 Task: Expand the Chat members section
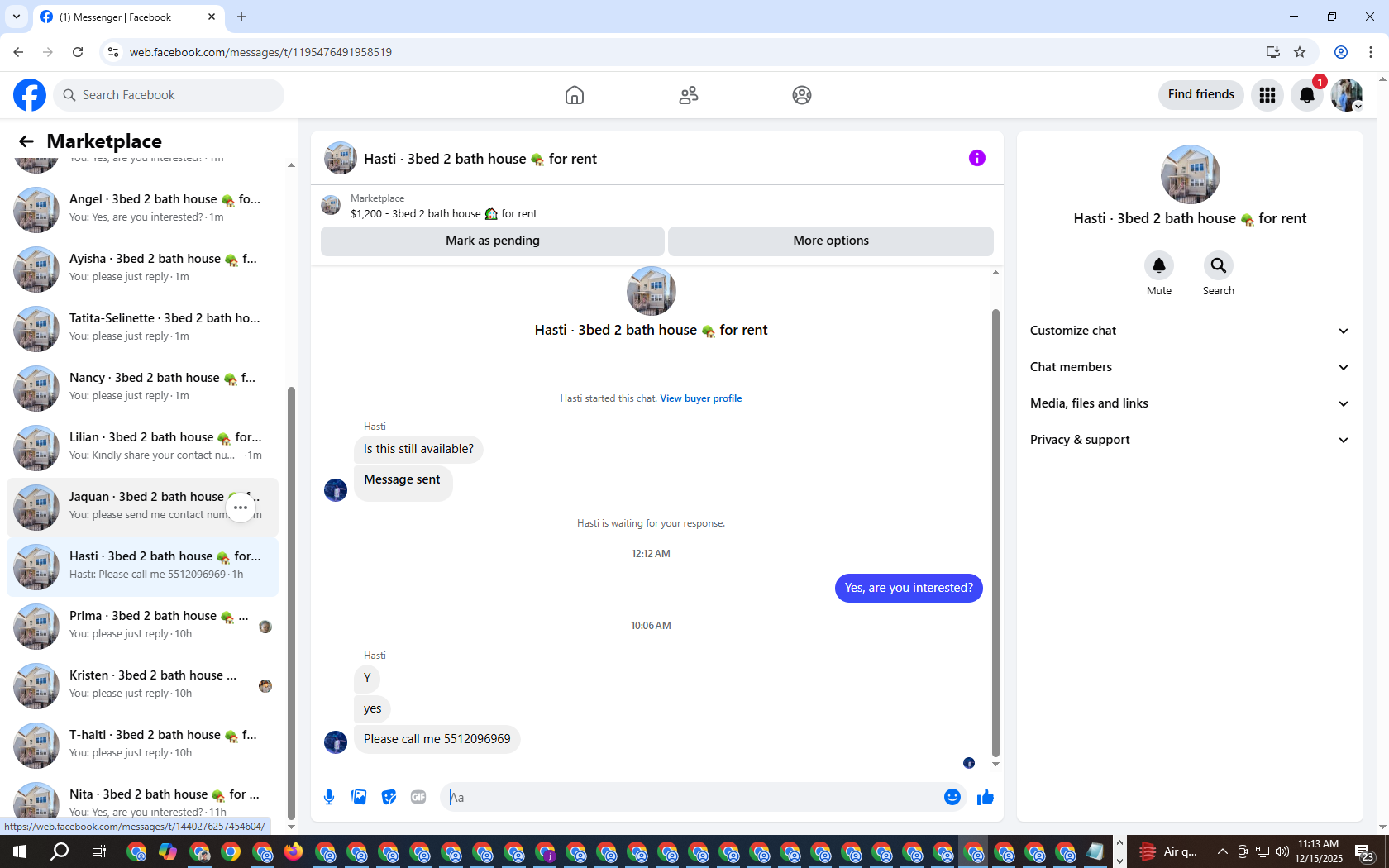coord(1190,367)
